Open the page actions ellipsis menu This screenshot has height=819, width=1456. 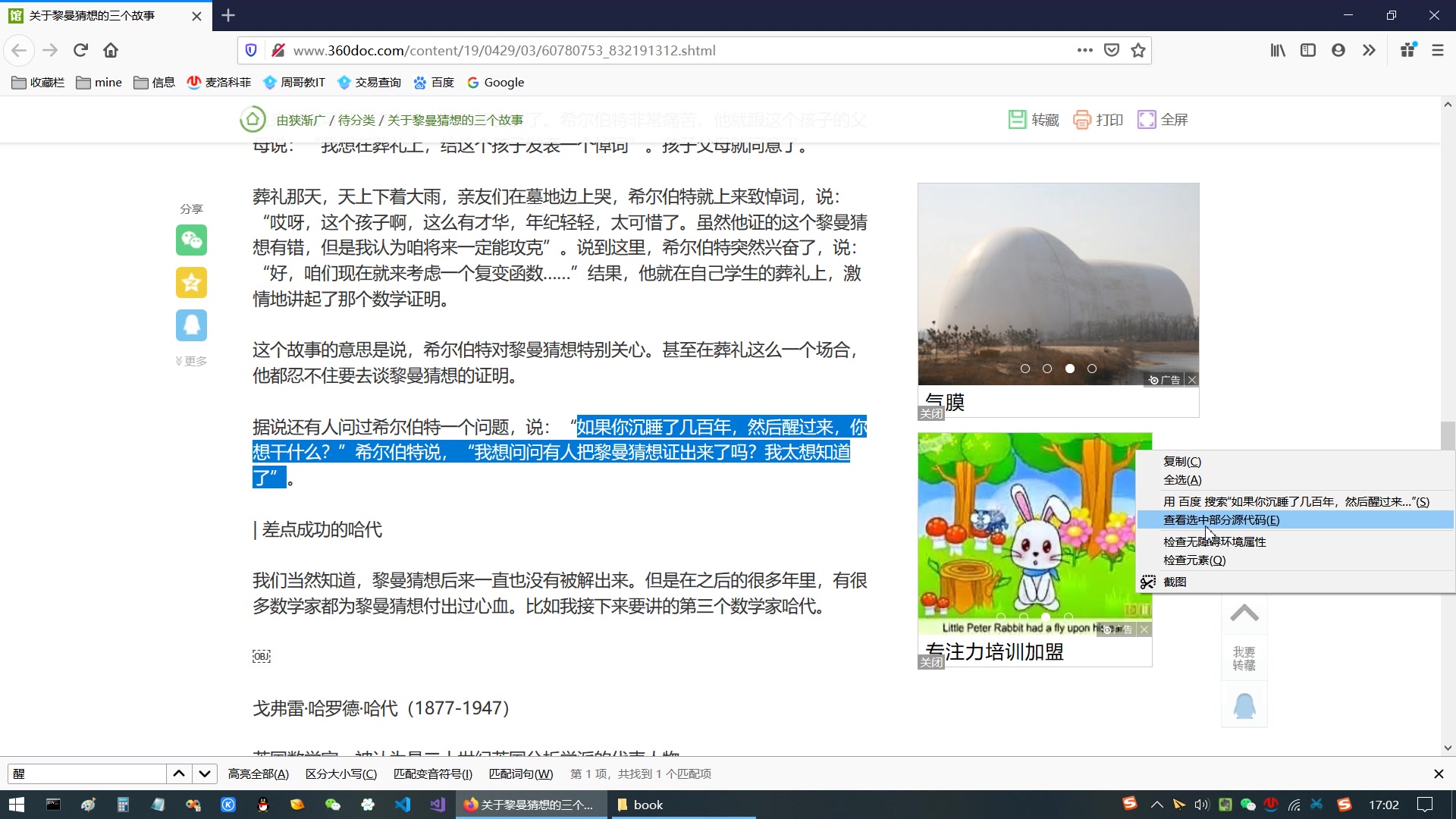1084,50
